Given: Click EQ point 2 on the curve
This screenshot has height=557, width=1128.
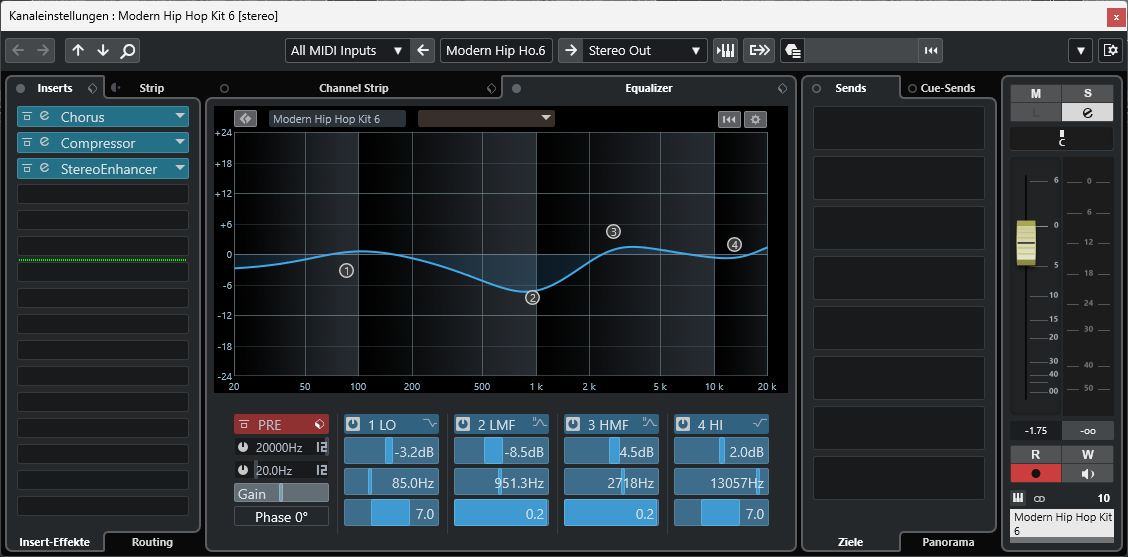Looking at the screenshot, I should [x=532, y=297].
